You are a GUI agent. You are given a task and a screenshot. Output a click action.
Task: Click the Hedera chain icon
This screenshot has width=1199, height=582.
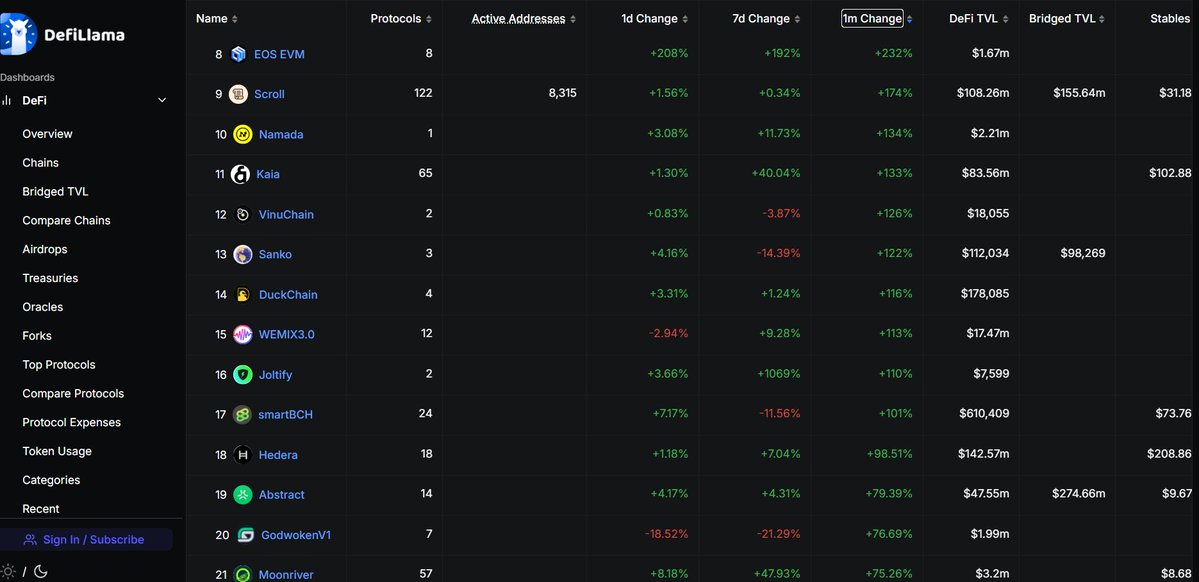(242, 455)
